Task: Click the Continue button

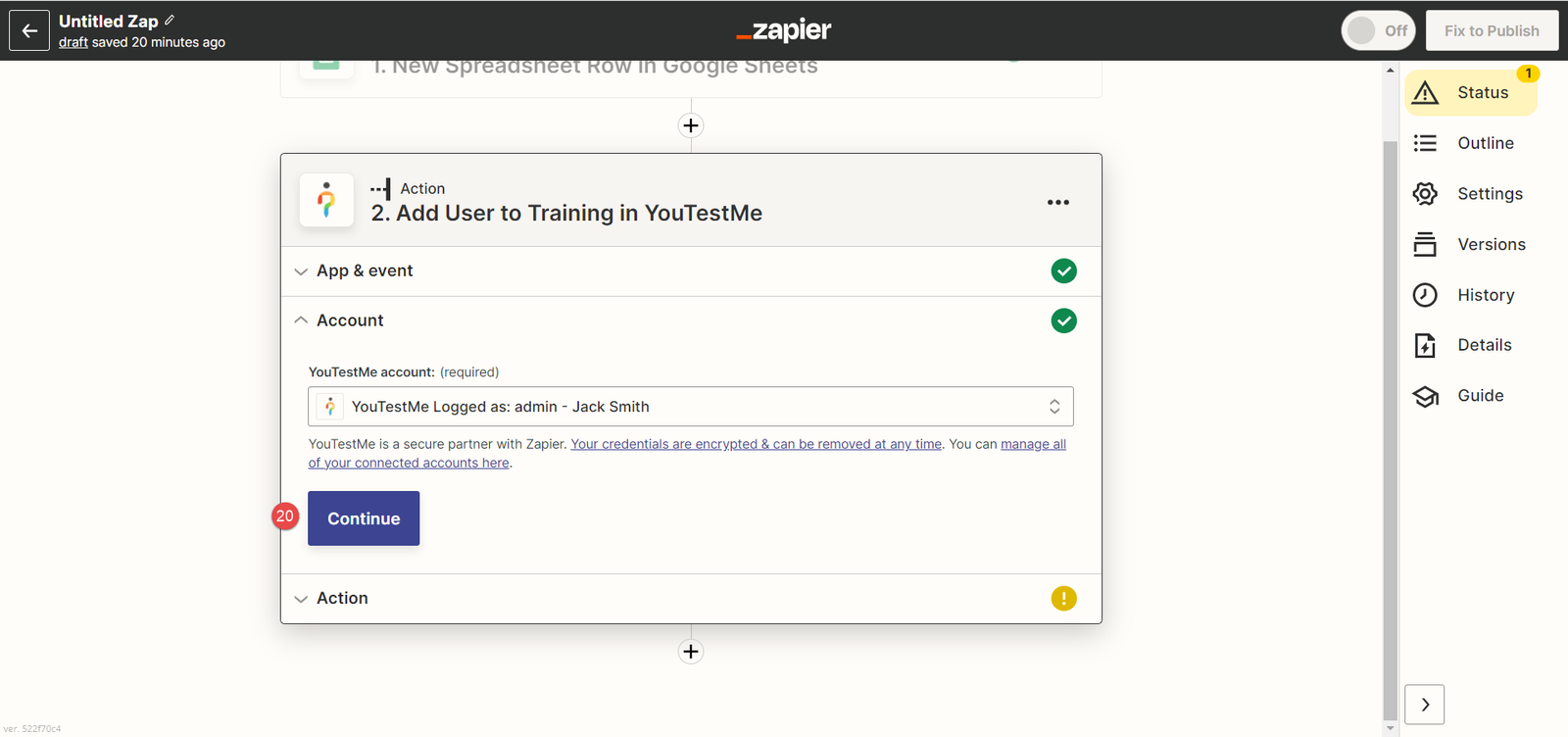Action: click(364, 518)
